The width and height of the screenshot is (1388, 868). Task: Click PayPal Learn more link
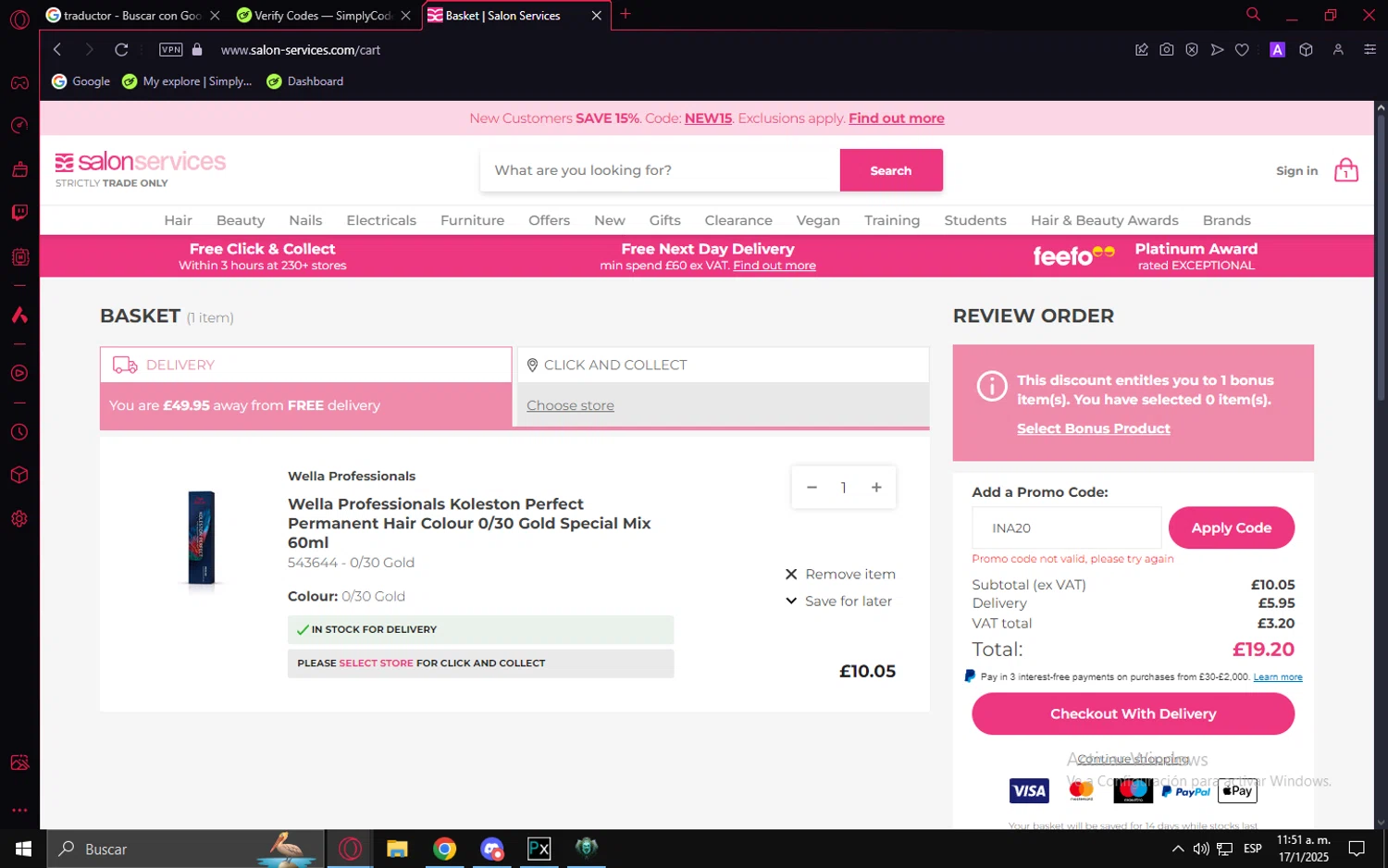(1277, 677)
